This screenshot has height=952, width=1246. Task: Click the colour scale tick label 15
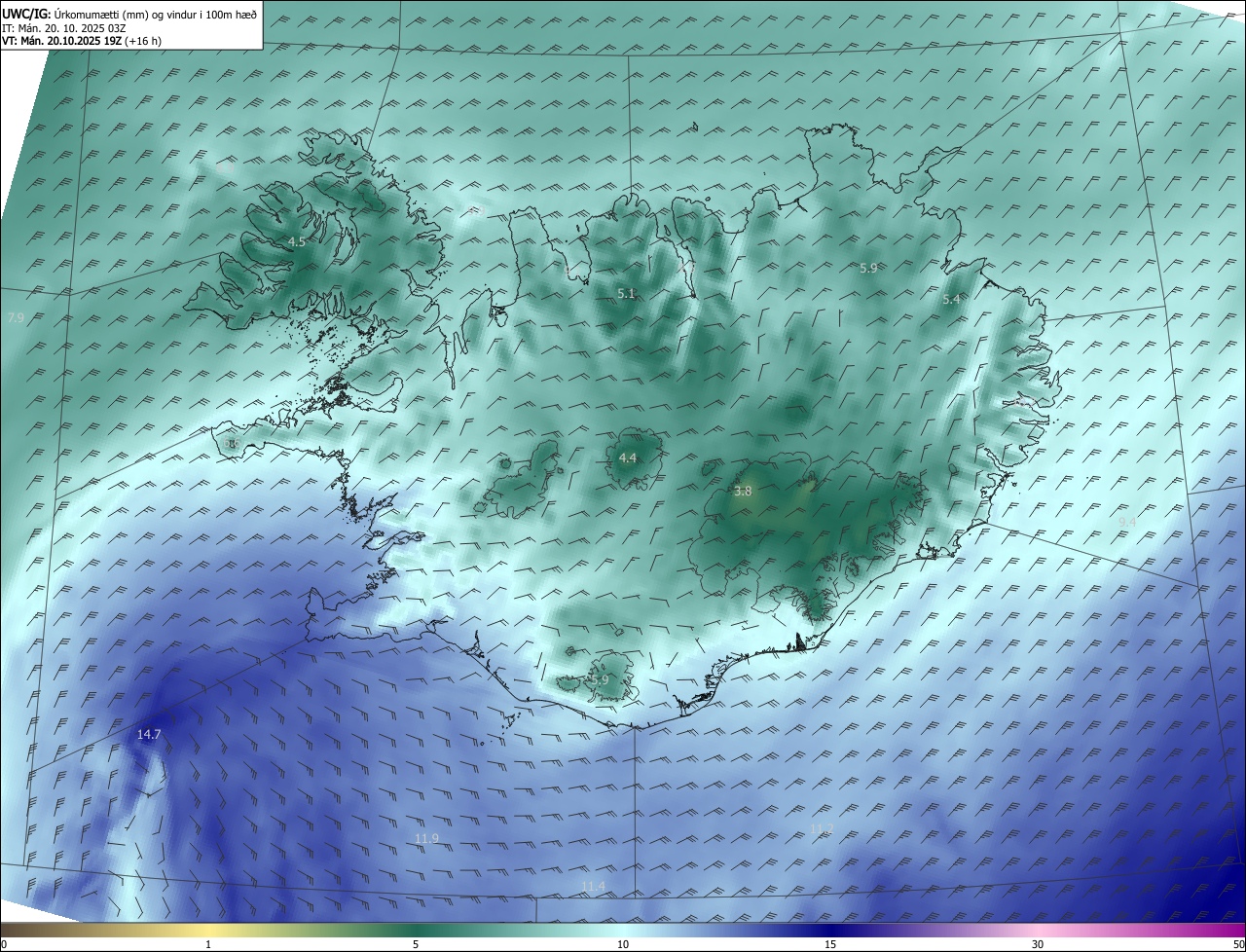pyautogui.click(x=830, y=944)
